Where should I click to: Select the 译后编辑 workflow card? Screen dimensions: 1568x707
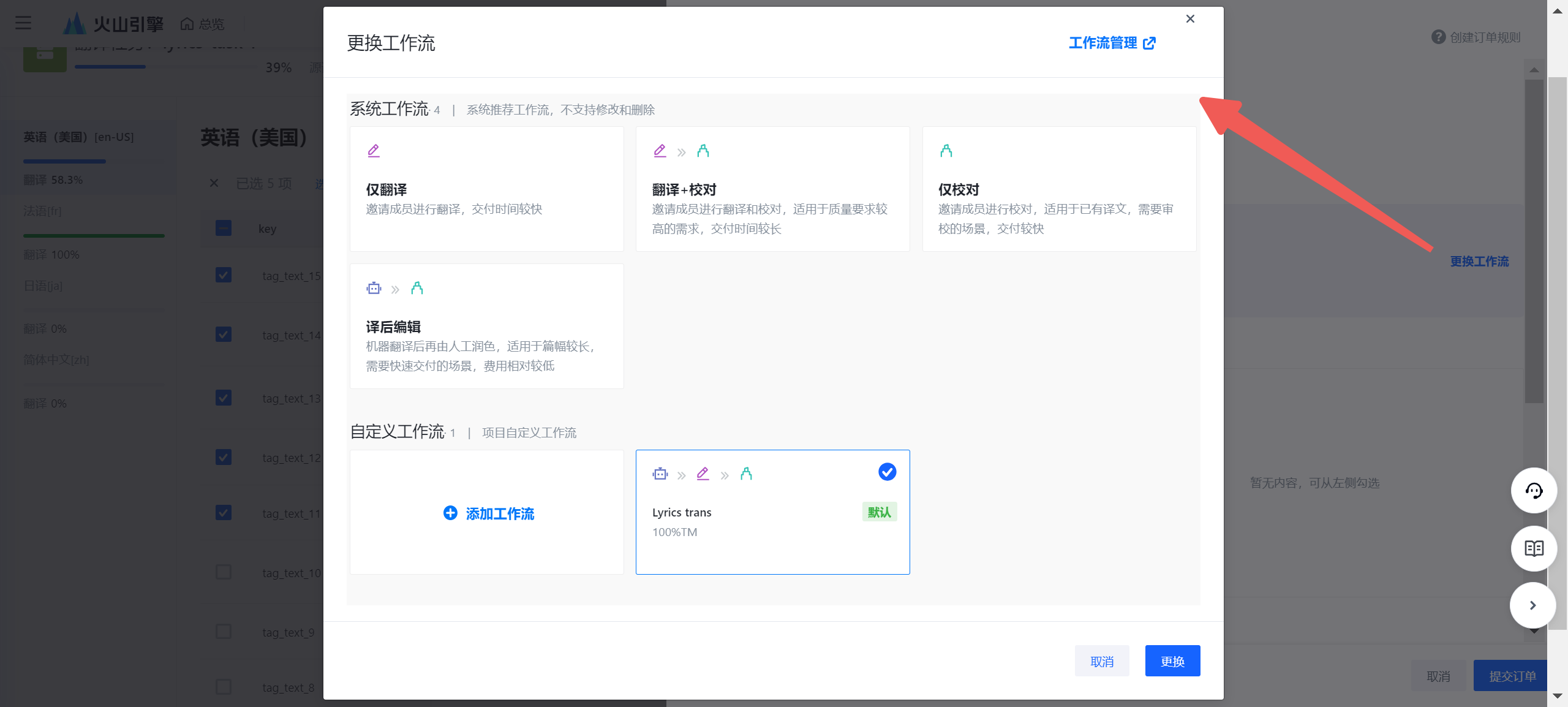(x=486, y=327)
